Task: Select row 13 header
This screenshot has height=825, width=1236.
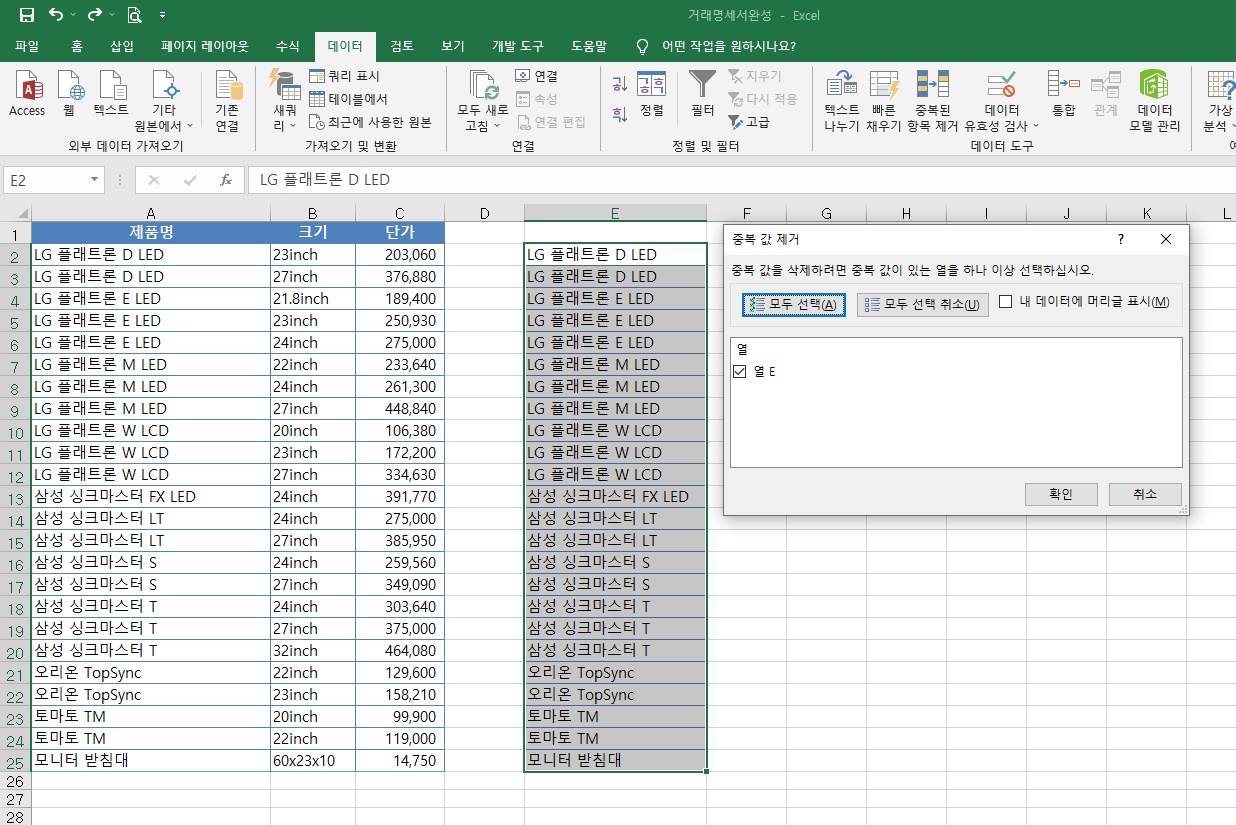Action: [15, 496]
